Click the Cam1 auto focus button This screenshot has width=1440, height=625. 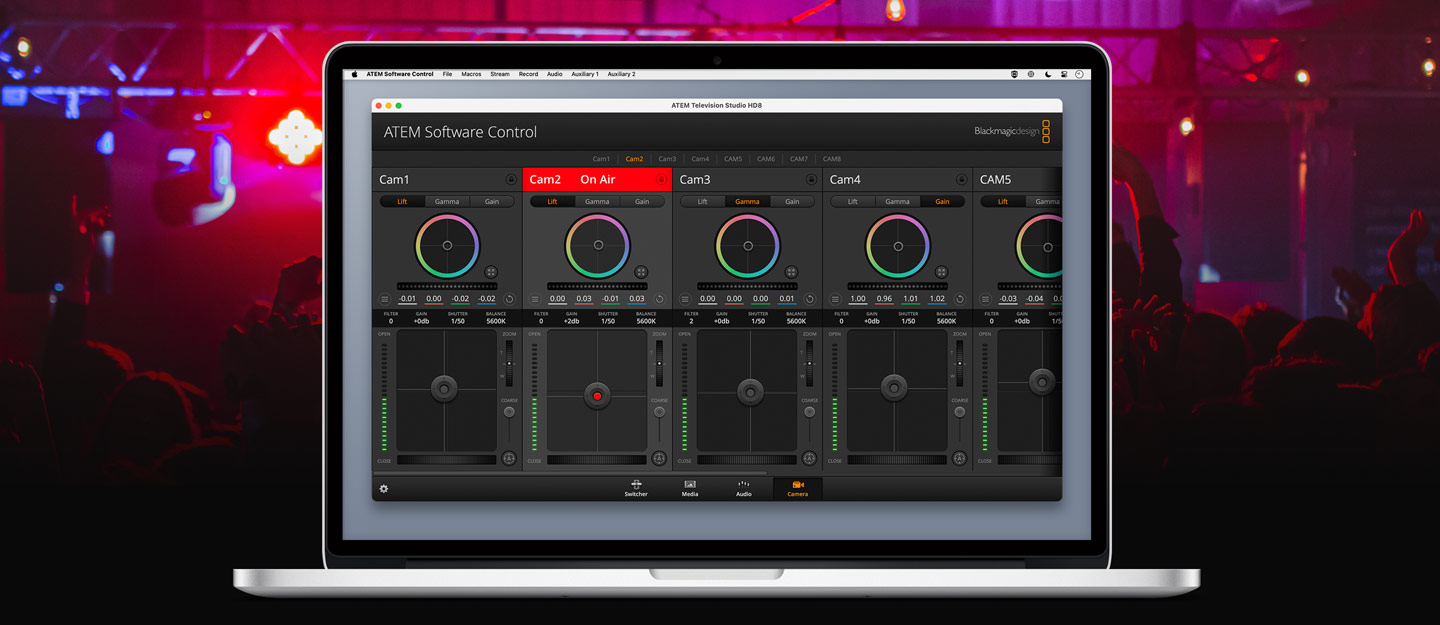[x=509, y=459]
